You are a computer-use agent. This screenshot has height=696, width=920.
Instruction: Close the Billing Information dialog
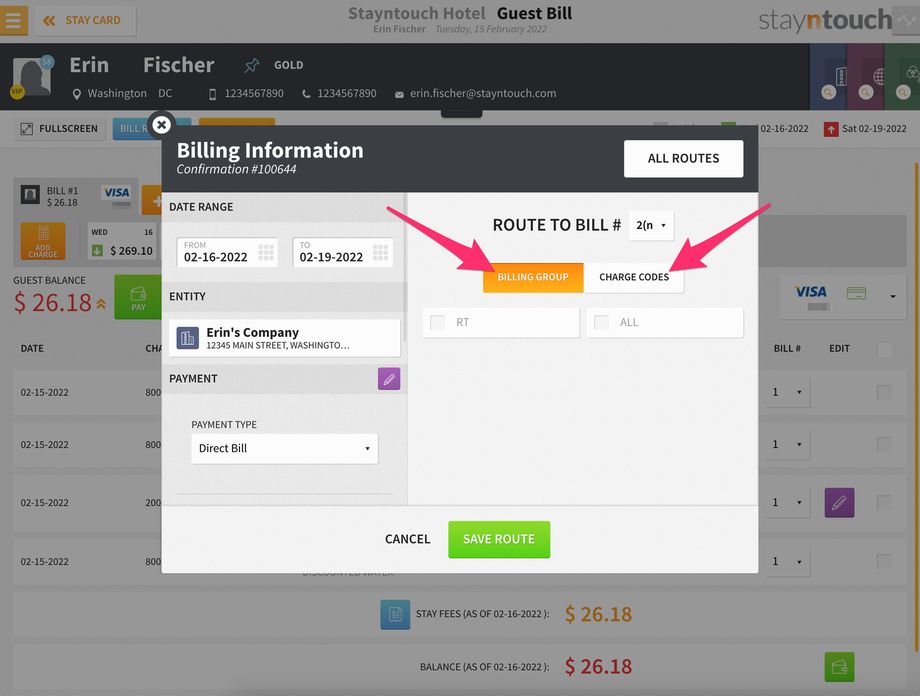pyautogui.click(x=161, y=124)
